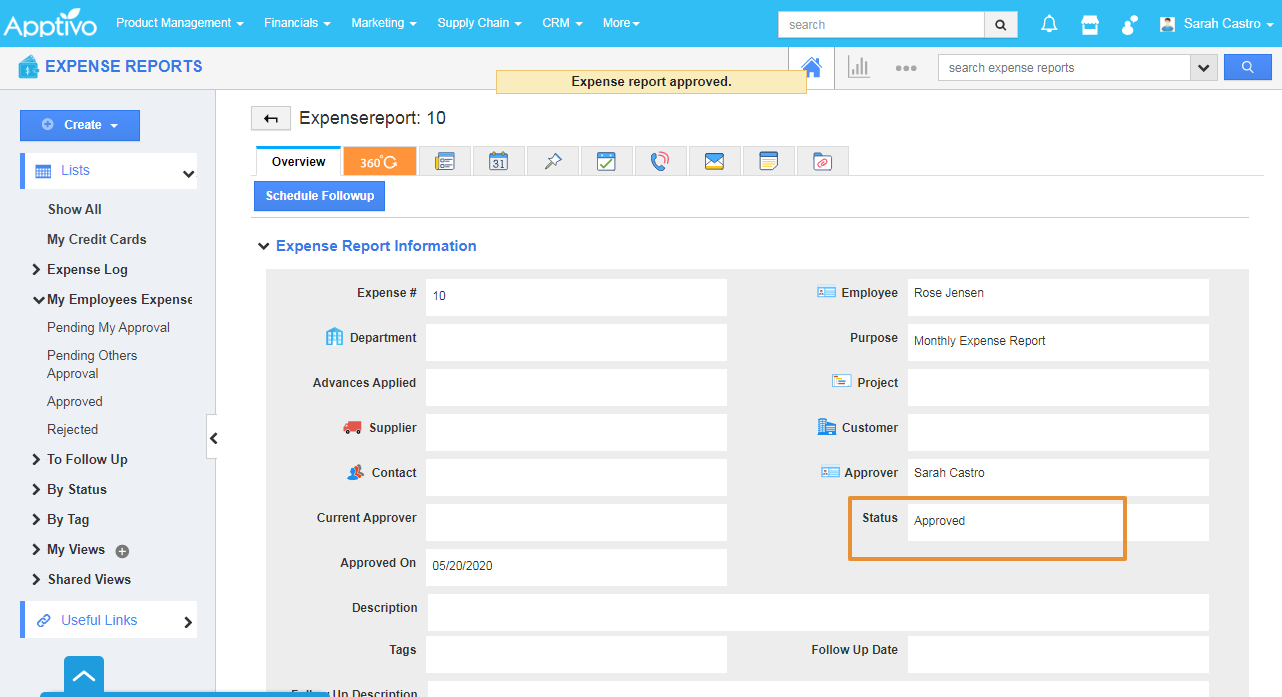Viewport: 1282px width, 697px height.
Task: Click the Schedule Followup button
Action: [319, 196]
